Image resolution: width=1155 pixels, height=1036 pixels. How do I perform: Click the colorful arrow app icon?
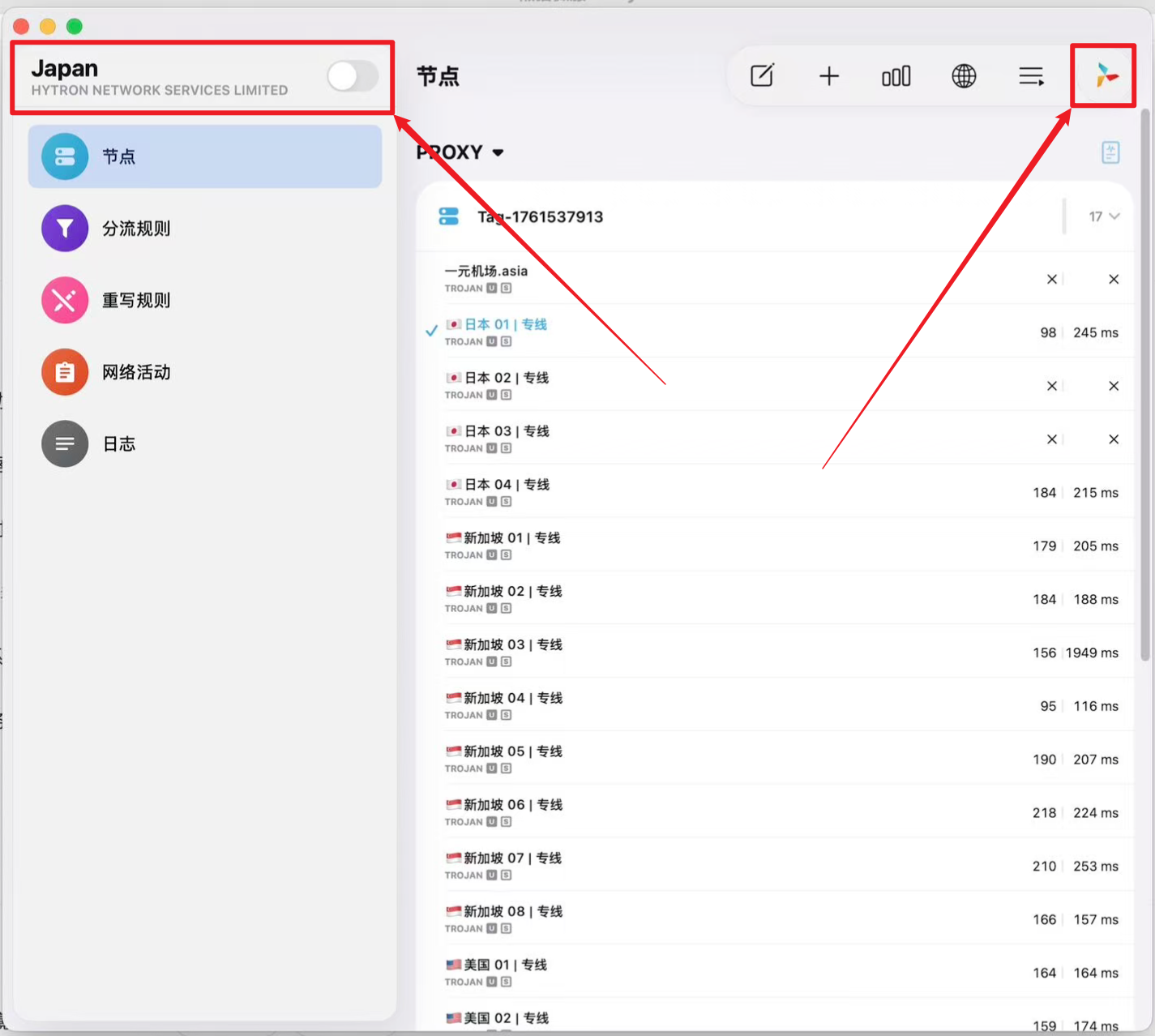click(x=1106, y=75)
